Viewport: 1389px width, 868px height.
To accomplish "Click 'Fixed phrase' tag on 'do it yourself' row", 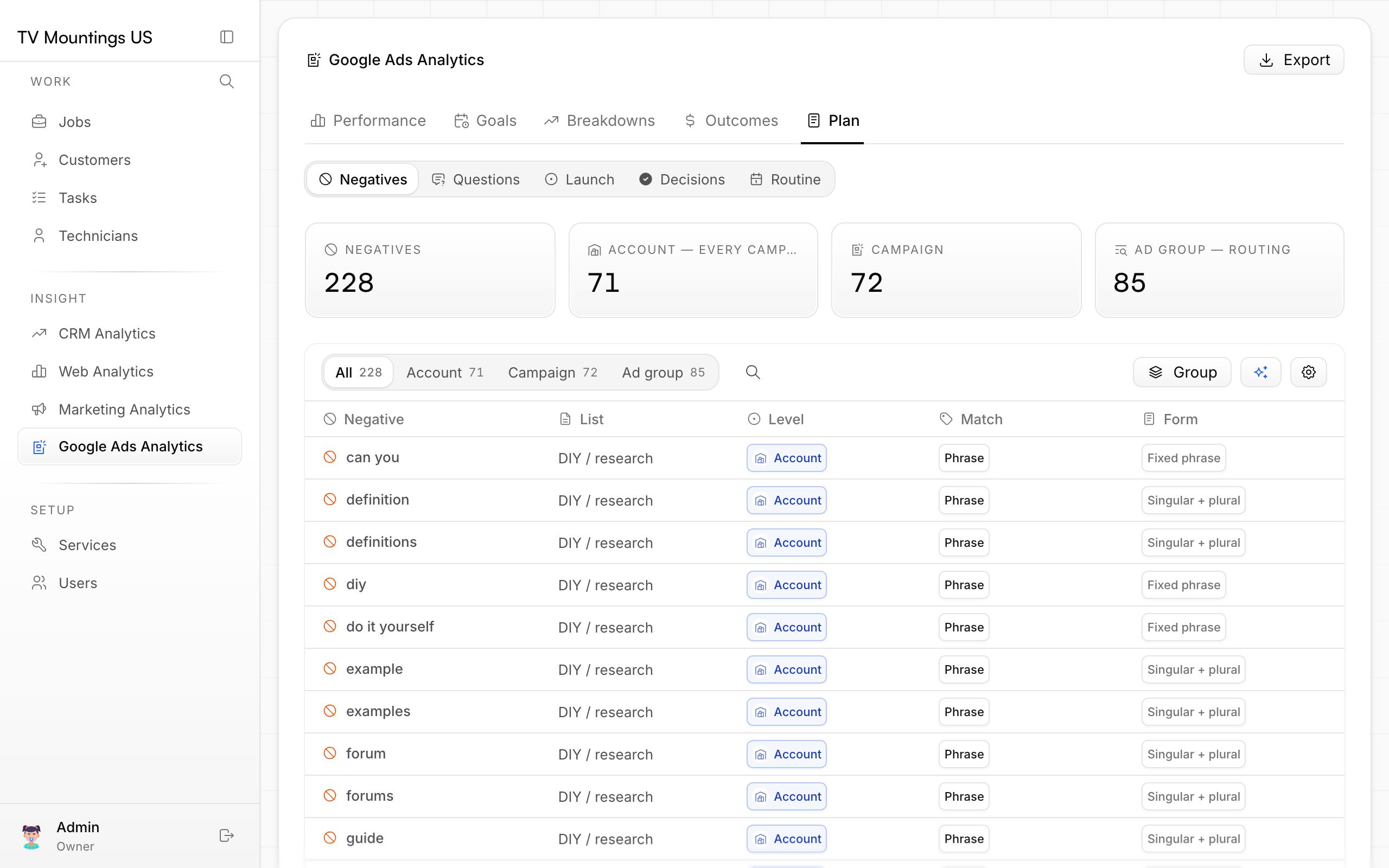I will coord(1183,627).
